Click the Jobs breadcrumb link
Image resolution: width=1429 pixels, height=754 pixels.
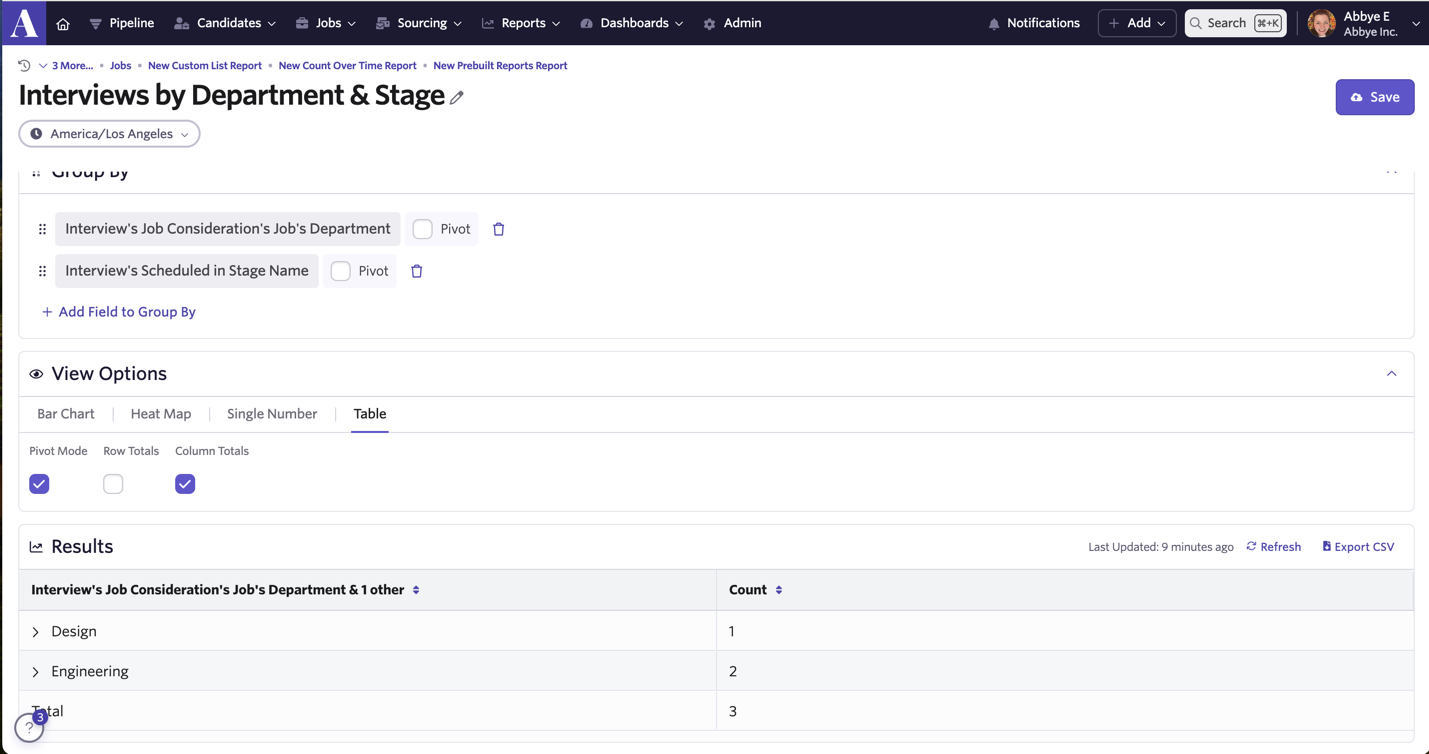(121, 66)
